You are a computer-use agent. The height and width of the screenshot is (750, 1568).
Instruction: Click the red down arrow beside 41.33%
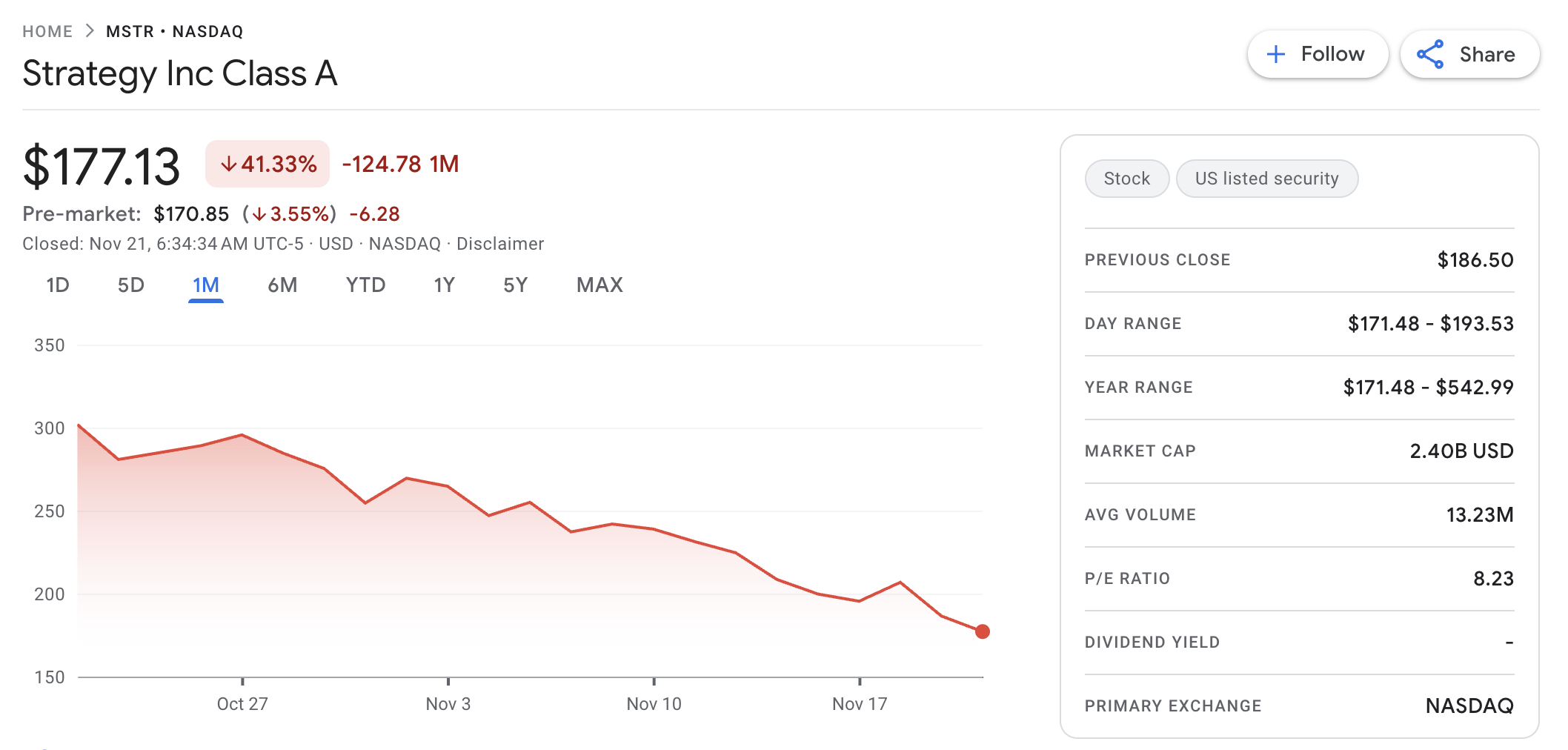click(229, 164)
